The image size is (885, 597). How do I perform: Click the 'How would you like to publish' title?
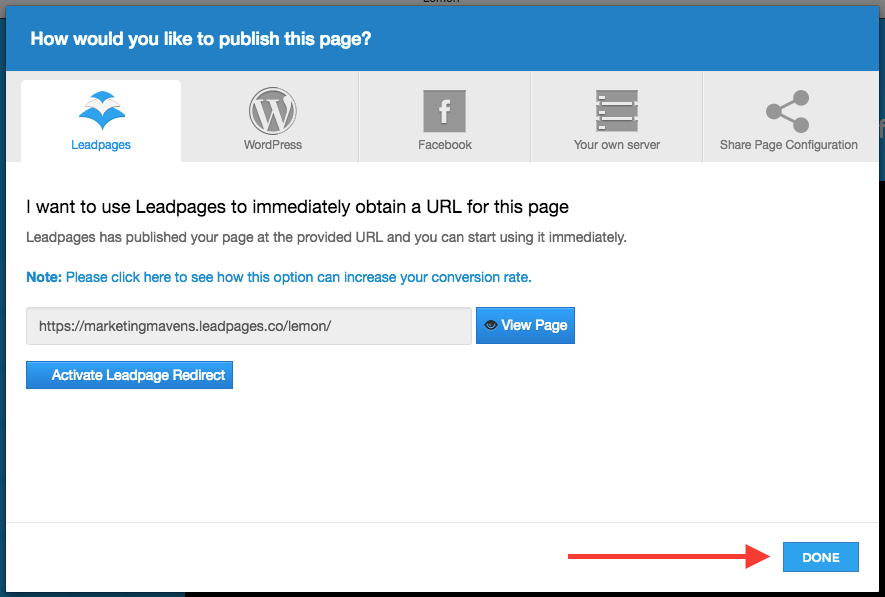coord(201,39)
